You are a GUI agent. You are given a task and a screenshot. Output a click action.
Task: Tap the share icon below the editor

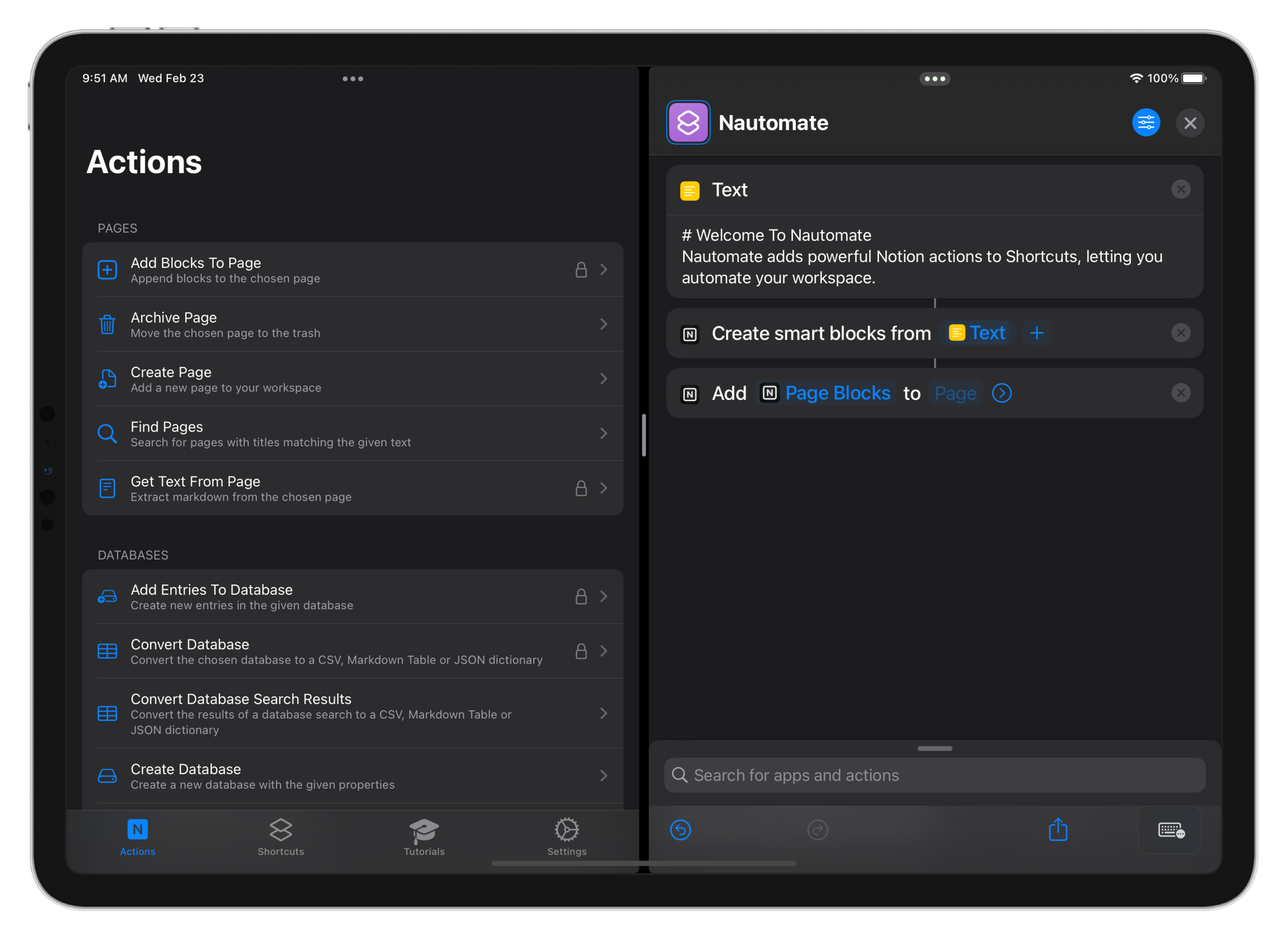point(1058,830)
